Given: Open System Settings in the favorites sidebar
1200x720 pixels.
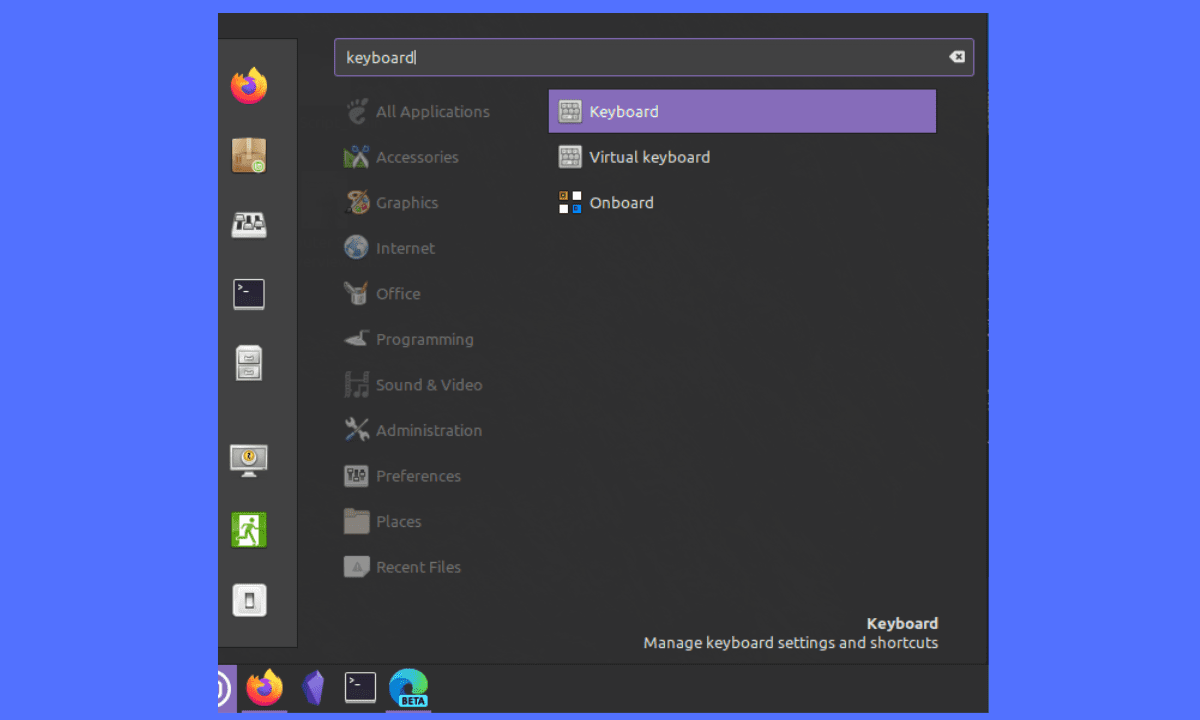Looking at the screenshot, I should click(x=249, y=225).
